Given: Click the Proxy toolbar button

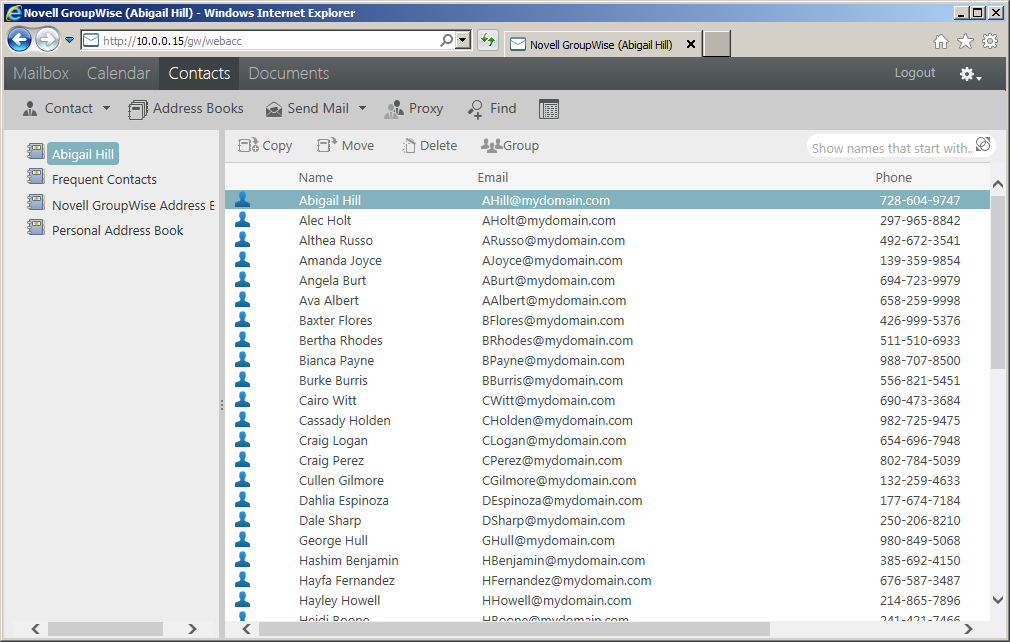Looking at the screenshot, I should click(x=414, y=109).
